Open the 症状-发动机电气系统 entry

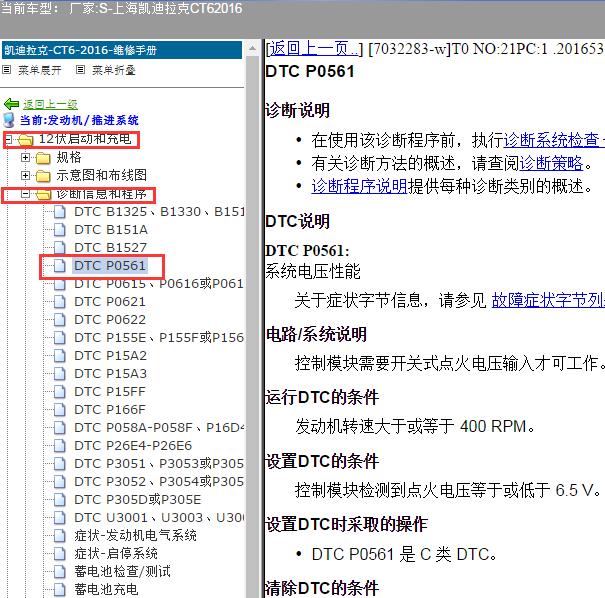click(x=135, y=535)
